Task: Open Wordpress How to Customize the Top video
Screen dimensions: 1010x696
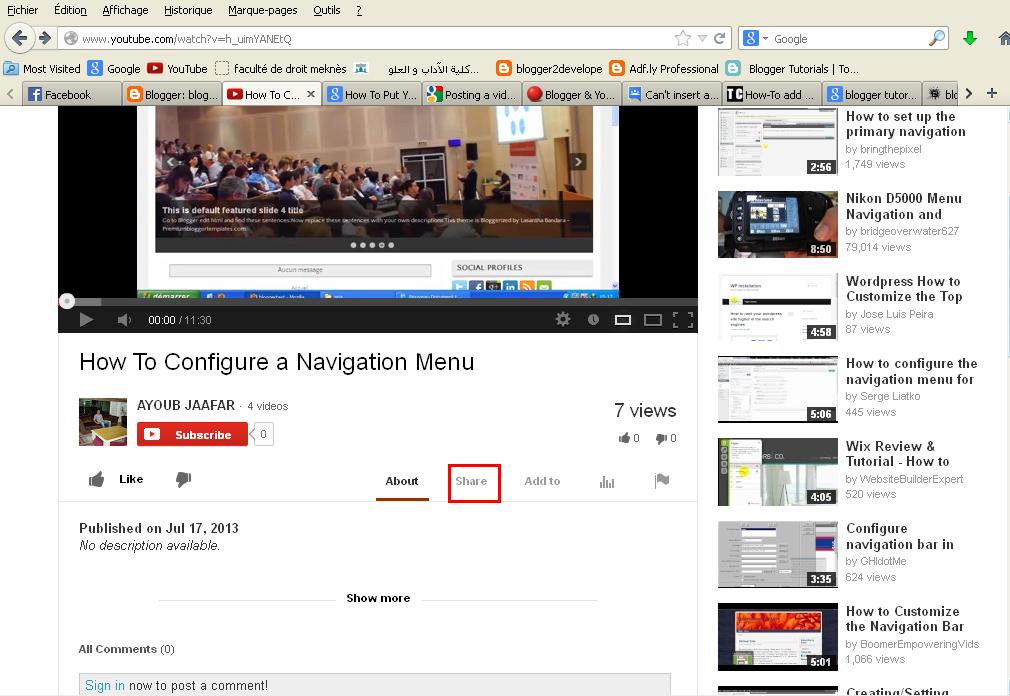Action: click(904, 288)
